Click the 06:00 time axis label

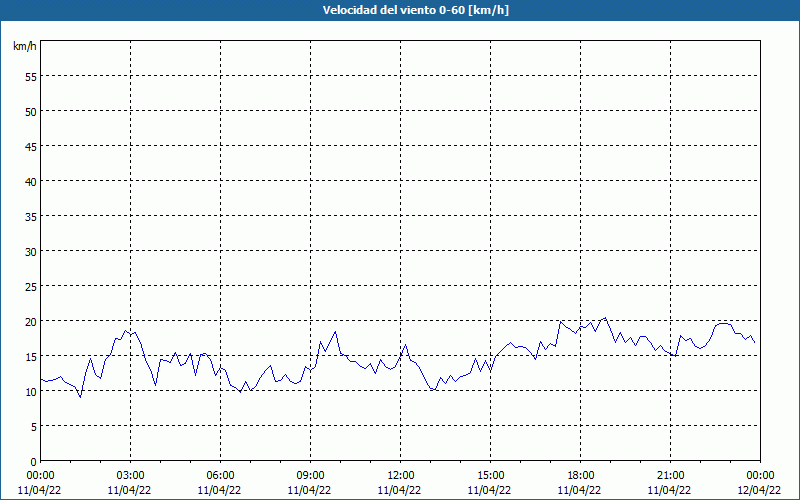(x=220, y=476)
